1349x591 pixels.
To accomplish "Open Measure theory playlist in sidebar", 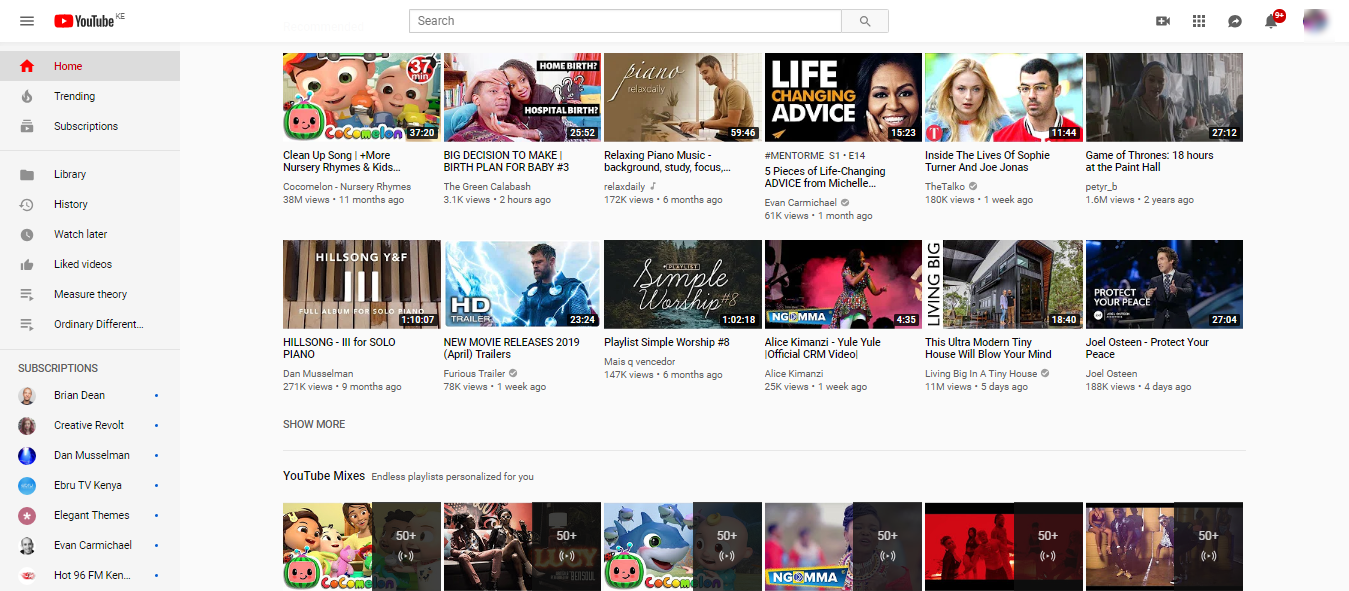I will point(90,294).
